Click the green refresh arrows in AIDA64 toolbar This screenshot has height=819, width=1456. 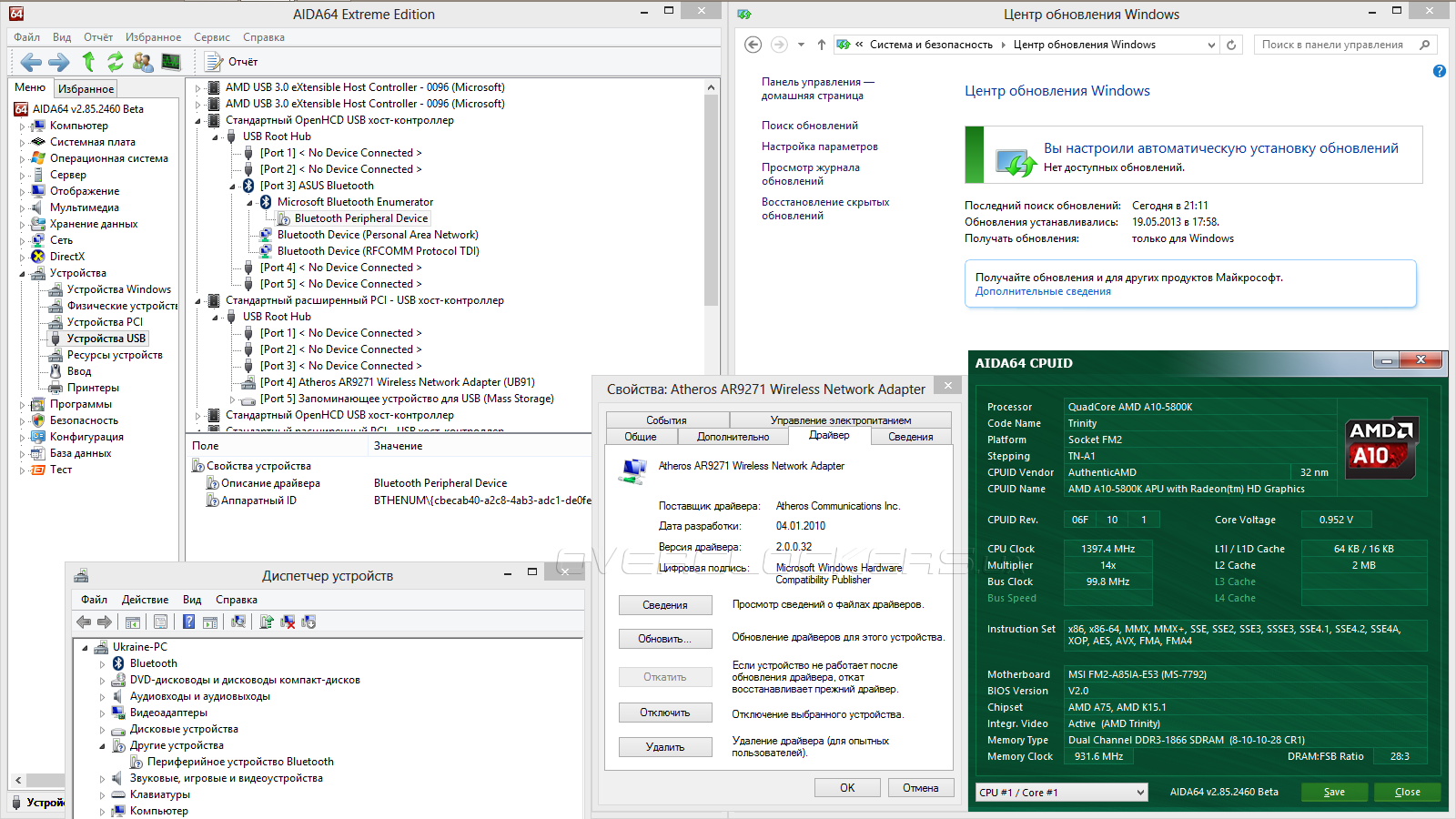pyautogui.click(x=115, y=62)
